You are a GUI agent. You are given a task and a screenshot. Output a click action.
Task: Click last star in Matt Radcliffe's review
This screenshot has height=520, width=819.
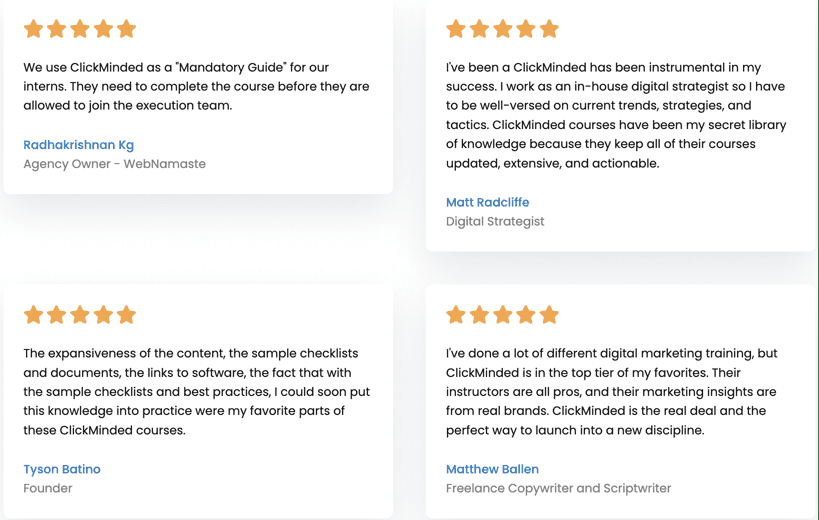click(x=549, y=29)
